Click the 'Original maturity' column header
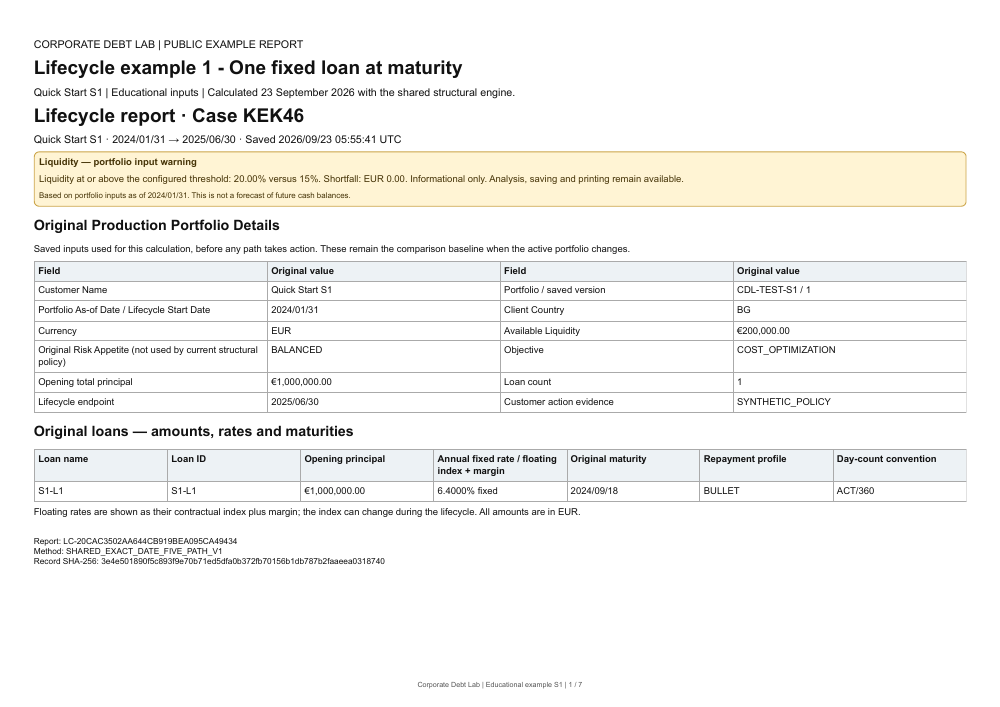Viewport: 1000px width, 707px height. [x=633, y=465]
